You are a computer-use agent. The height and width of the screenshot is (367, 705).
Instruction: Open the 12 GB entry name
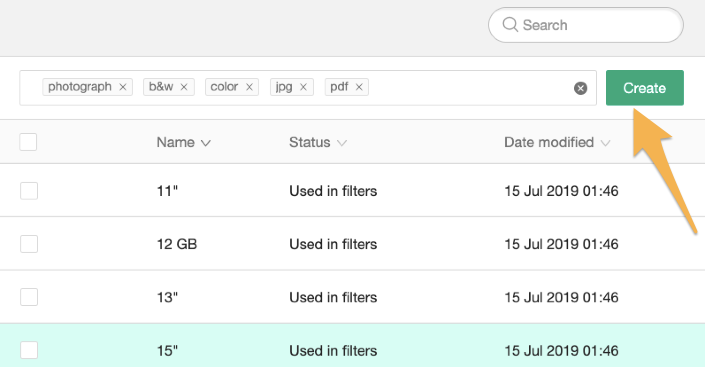click(177, 244)
